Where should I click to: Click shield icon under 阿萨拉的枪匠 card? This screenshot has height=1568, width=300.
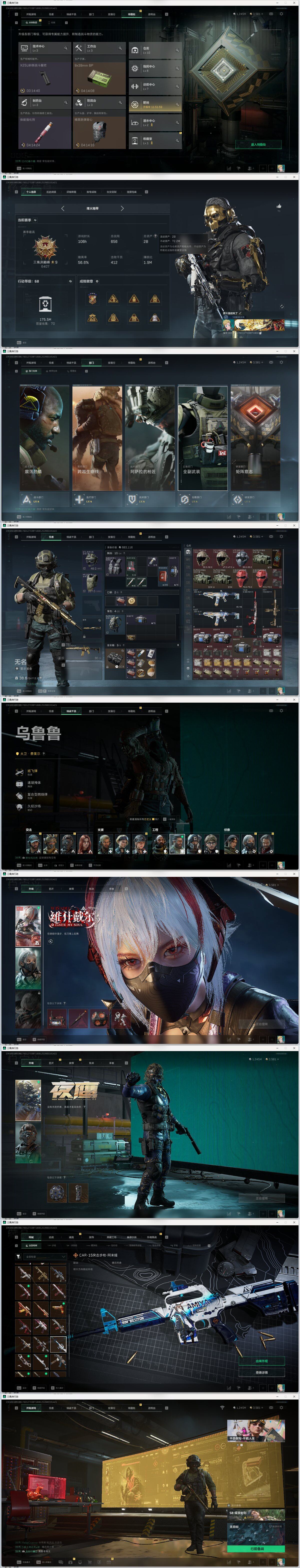tap(132, 499)
